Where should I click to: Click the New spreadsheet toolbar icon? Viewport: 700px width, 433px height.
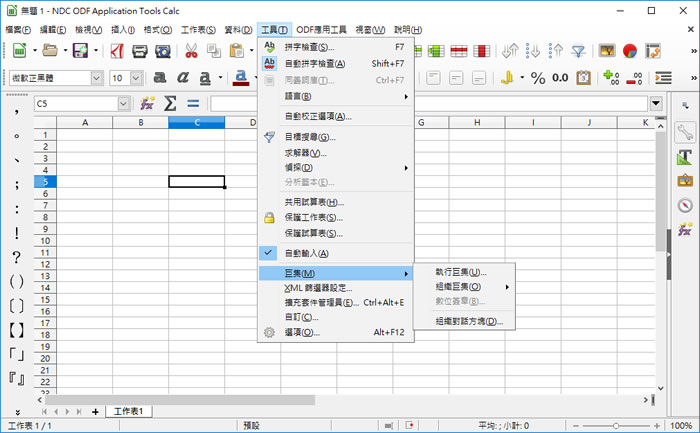pos(19,51)
